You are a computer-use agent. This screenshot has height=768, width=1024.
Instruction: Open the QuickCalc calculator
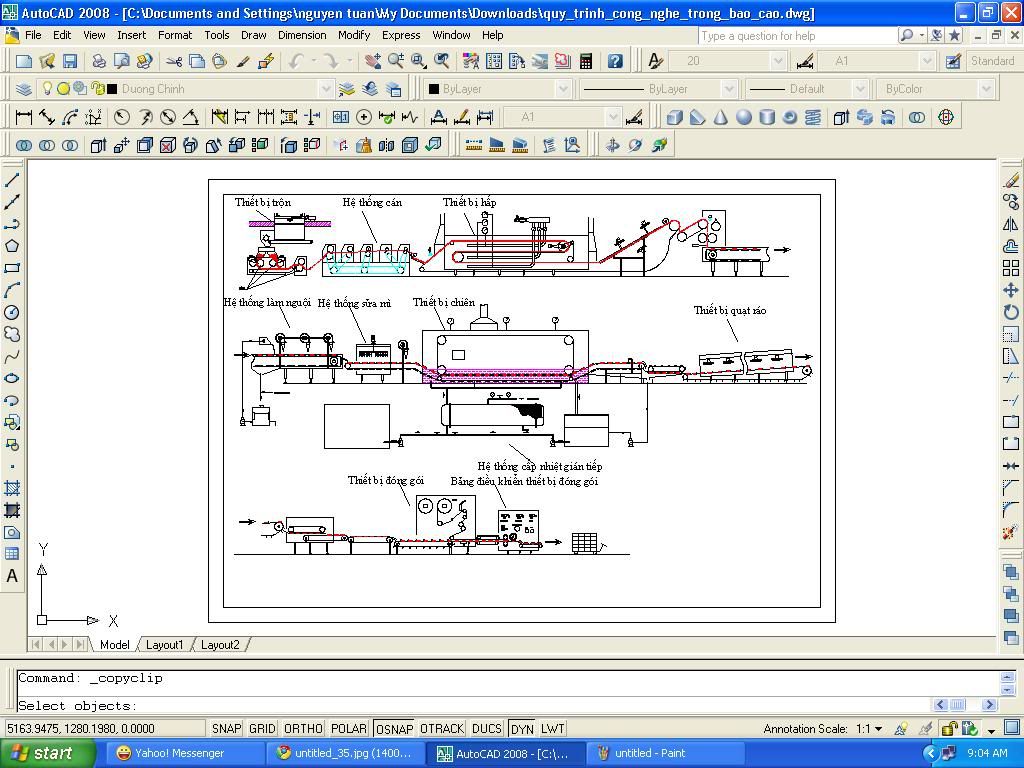586,61
